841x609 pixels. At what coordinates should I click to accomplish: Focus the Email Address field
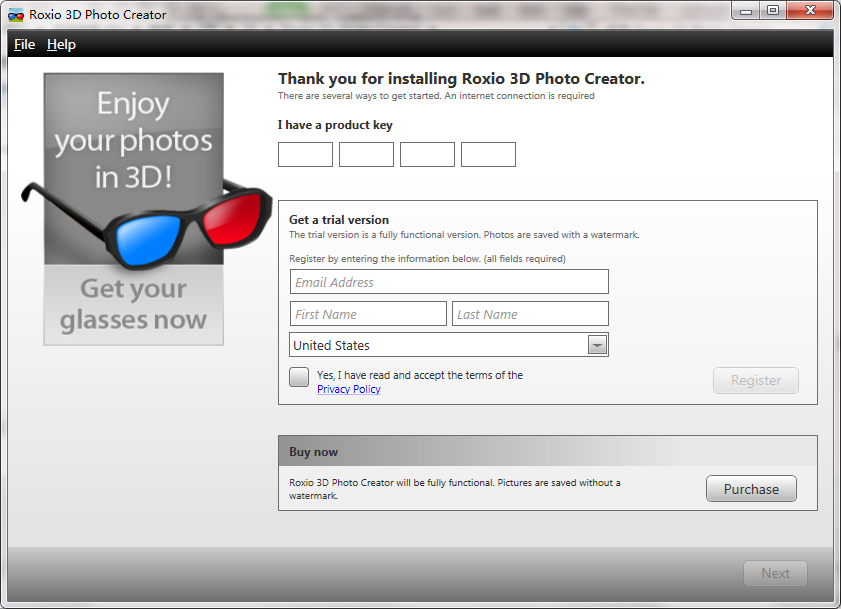(x=449, y=282)
